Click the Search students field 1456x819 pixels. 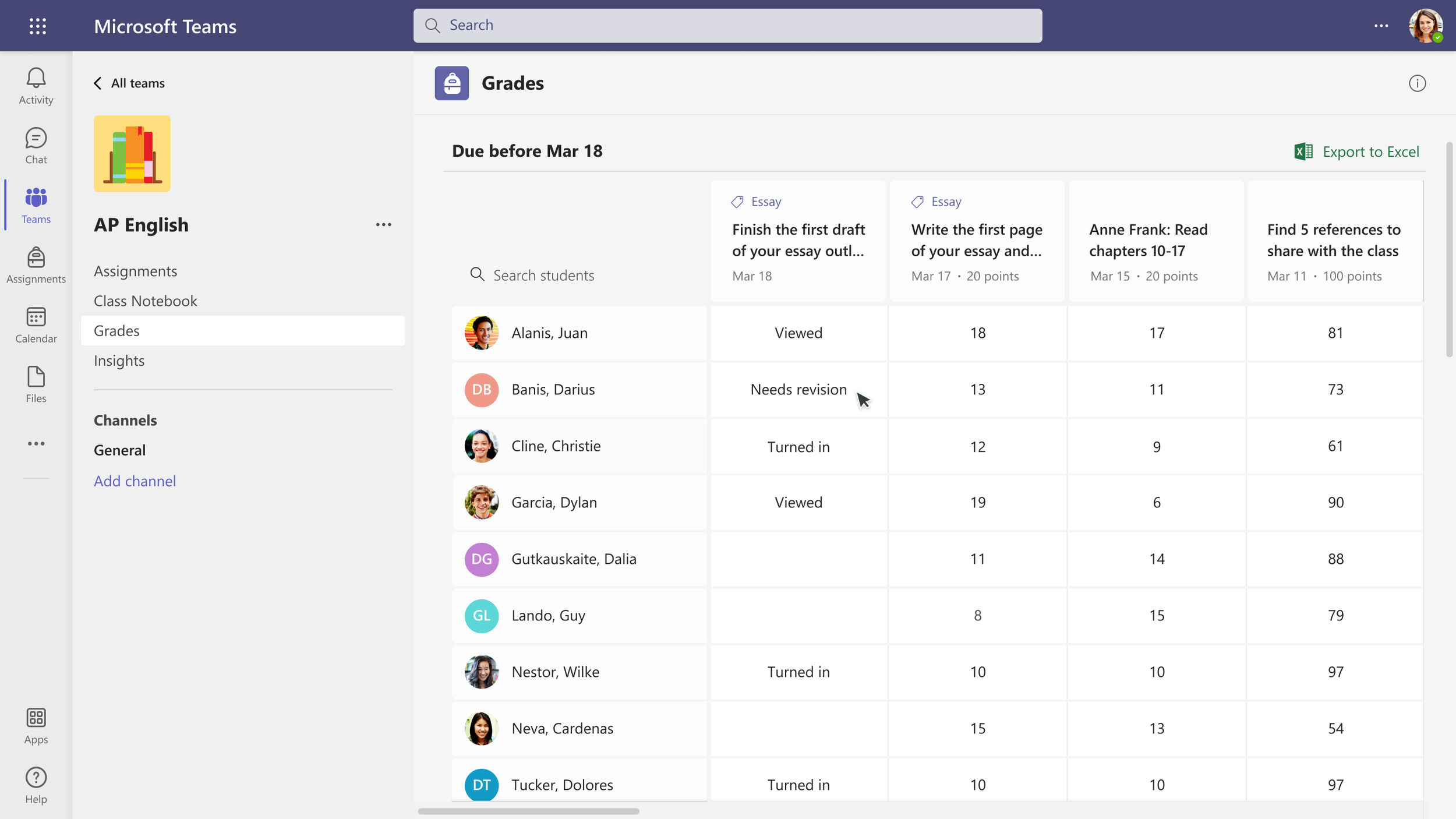point(543,275)
